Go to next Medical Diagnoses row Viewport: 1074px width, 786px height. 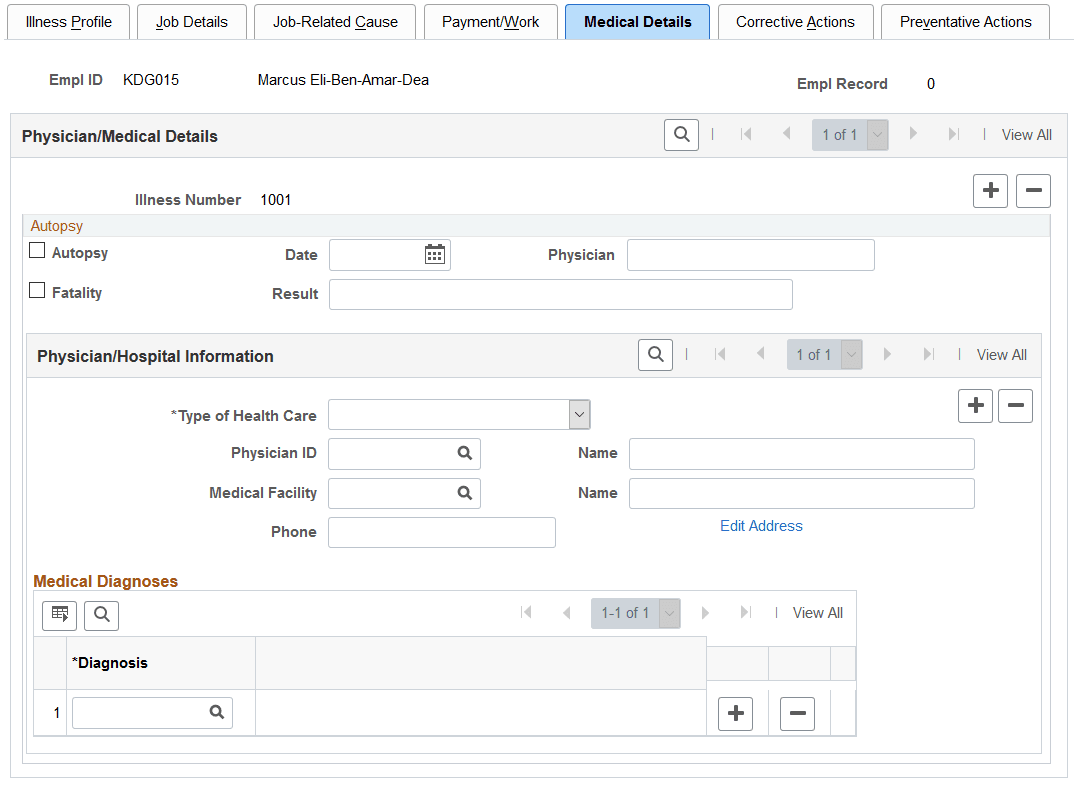tap(705, 612)
